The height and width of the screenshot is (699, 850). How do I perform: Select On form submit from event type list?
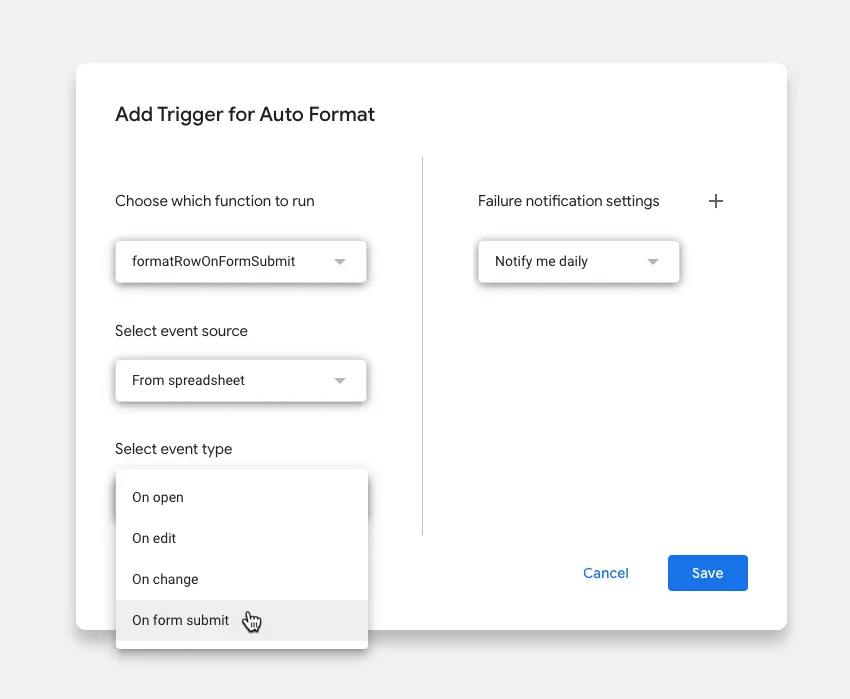click(x=180, y=620)
